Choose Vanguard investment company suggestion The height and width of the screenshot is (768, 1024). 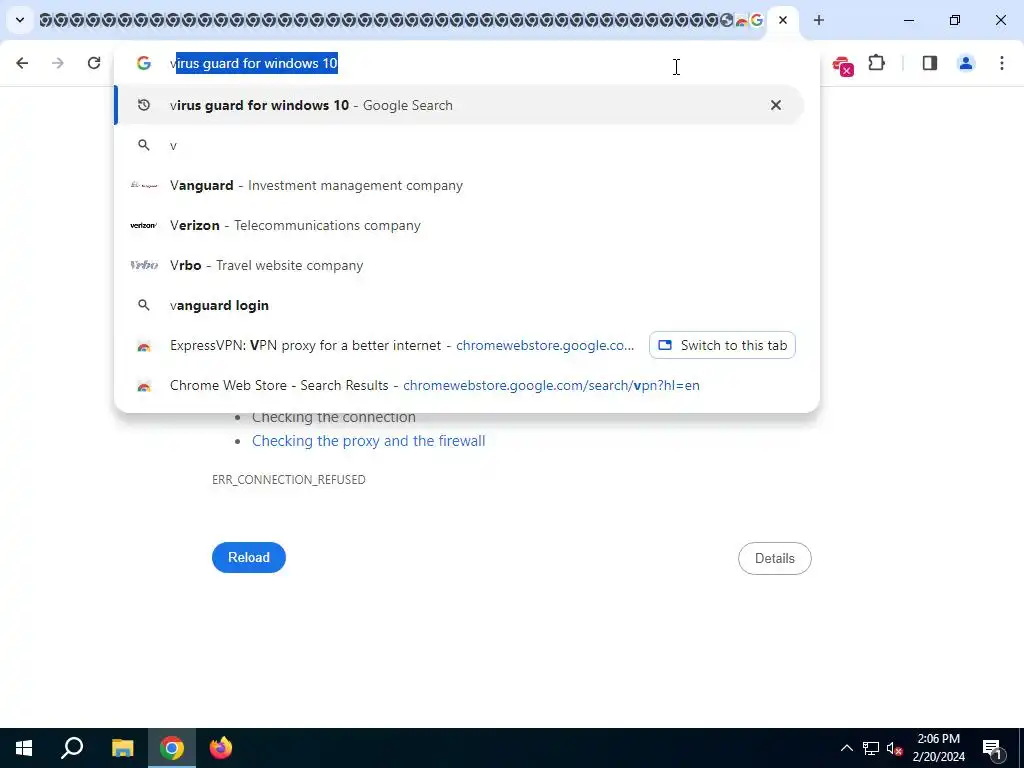(459, 185)
